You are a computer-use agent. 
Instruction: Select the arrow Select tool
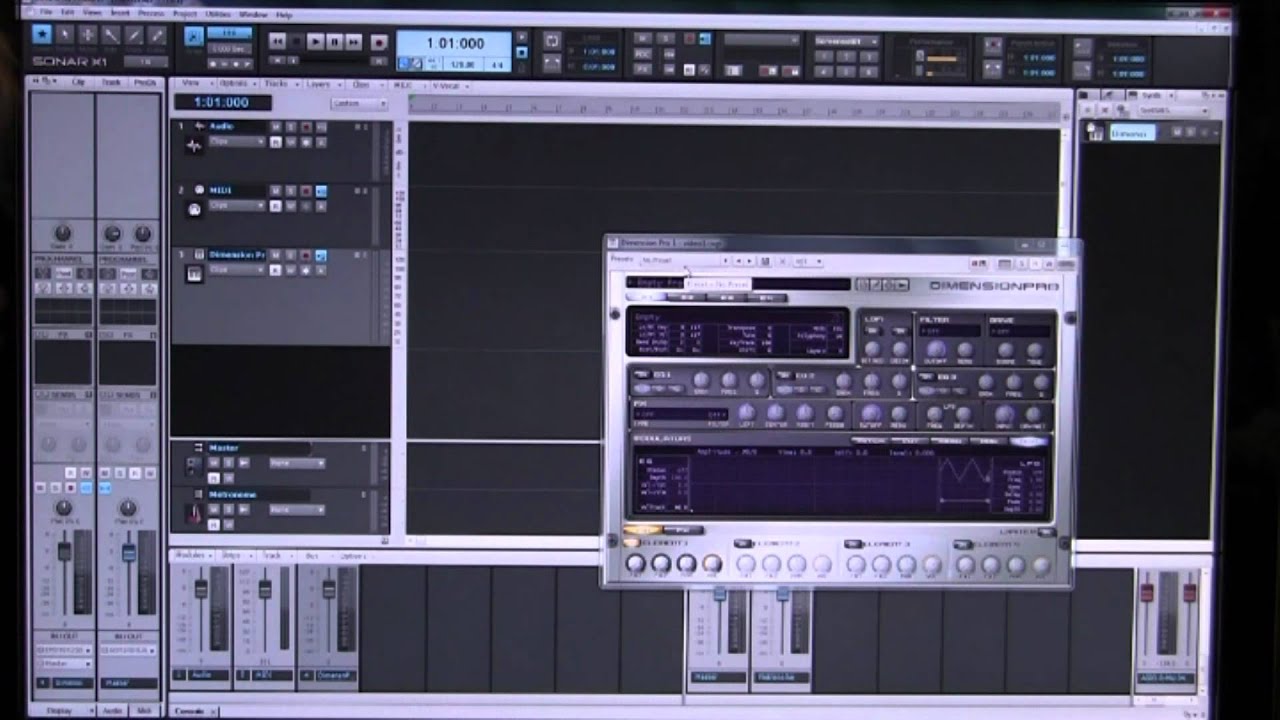tap(65, 36)
